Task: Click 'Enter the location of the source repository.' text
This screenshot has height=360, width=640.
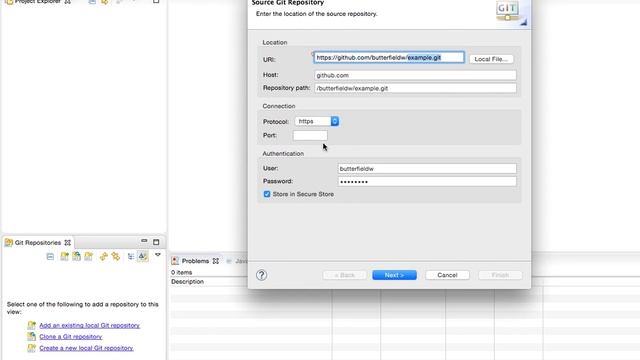Action: (x=316, y=14)
